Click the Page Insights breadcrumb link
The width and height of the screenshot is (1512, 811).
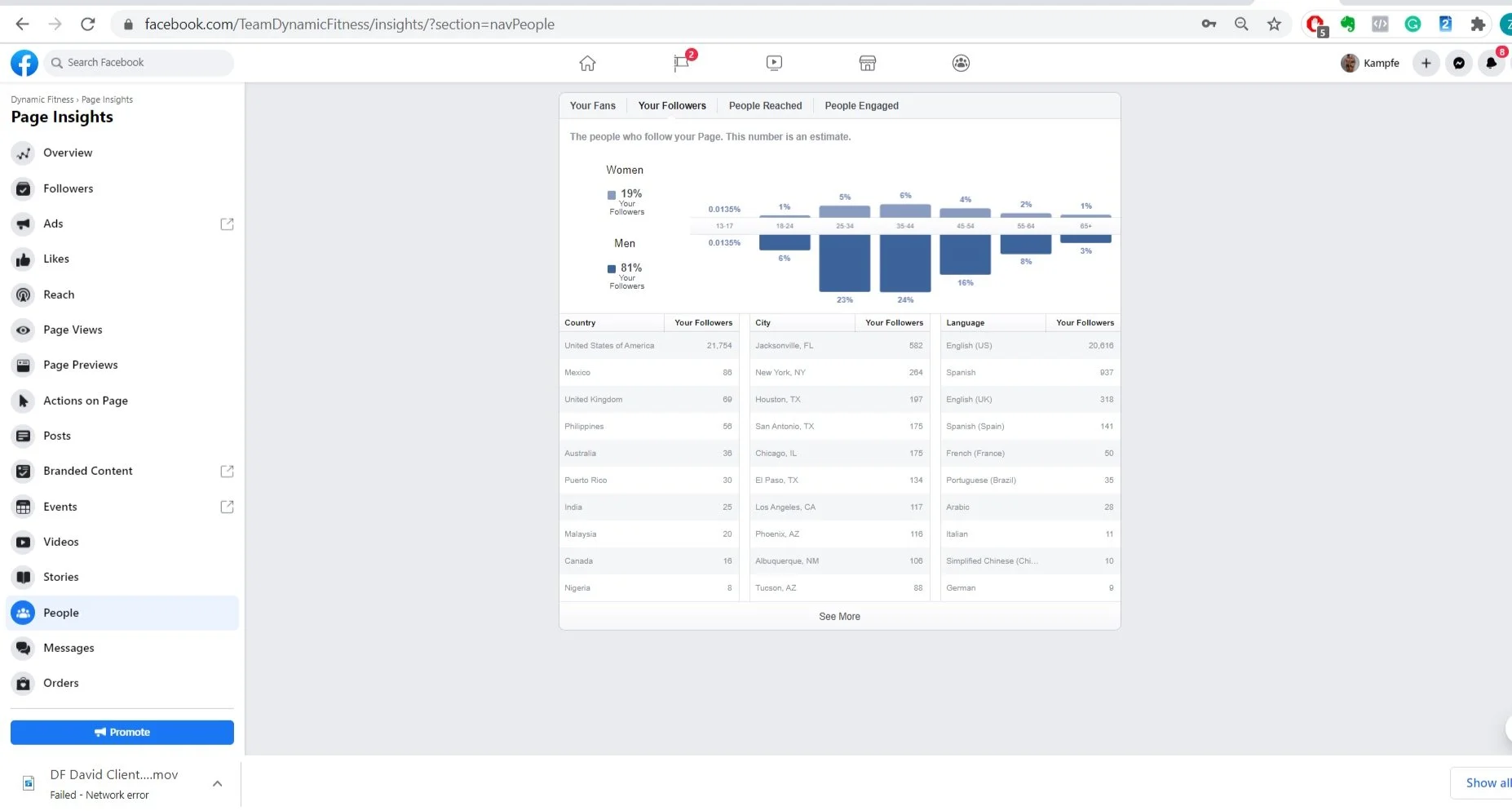coord(107,100)
